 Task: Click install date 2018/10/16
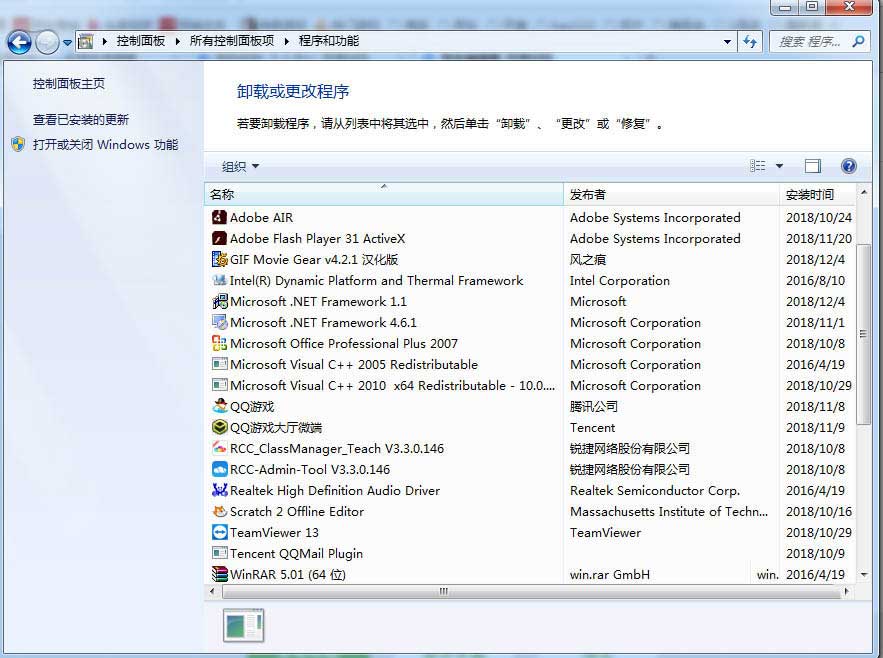819,512
